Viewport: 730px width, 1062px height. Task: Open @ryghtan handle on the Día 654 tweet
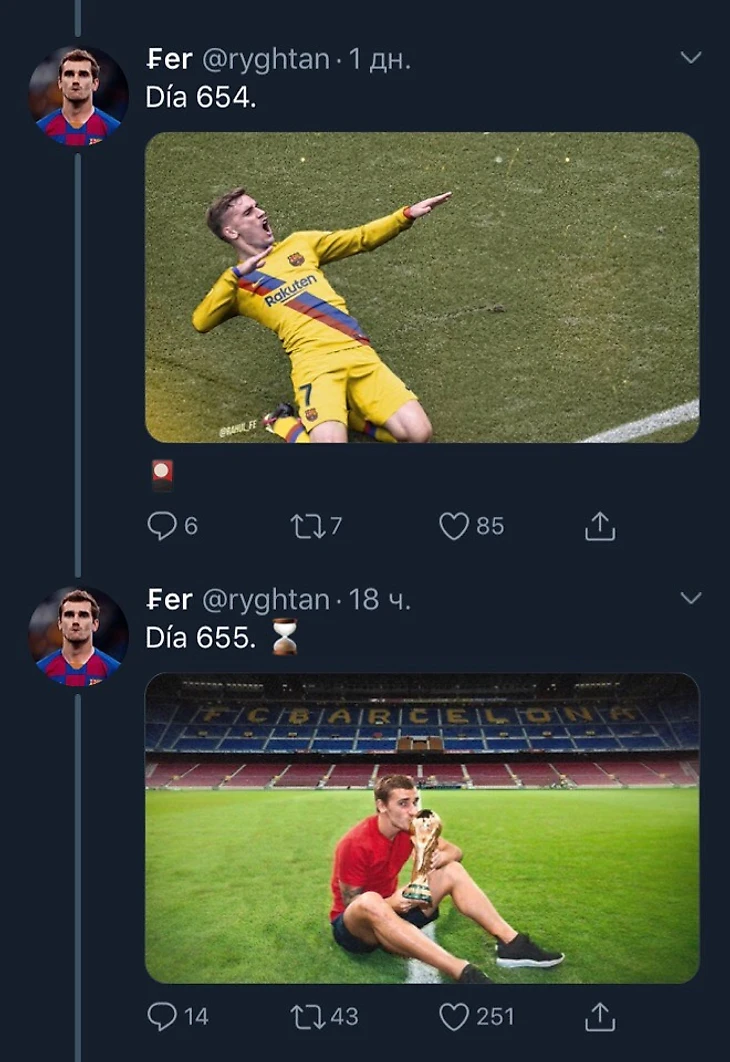tap(266, 60)
